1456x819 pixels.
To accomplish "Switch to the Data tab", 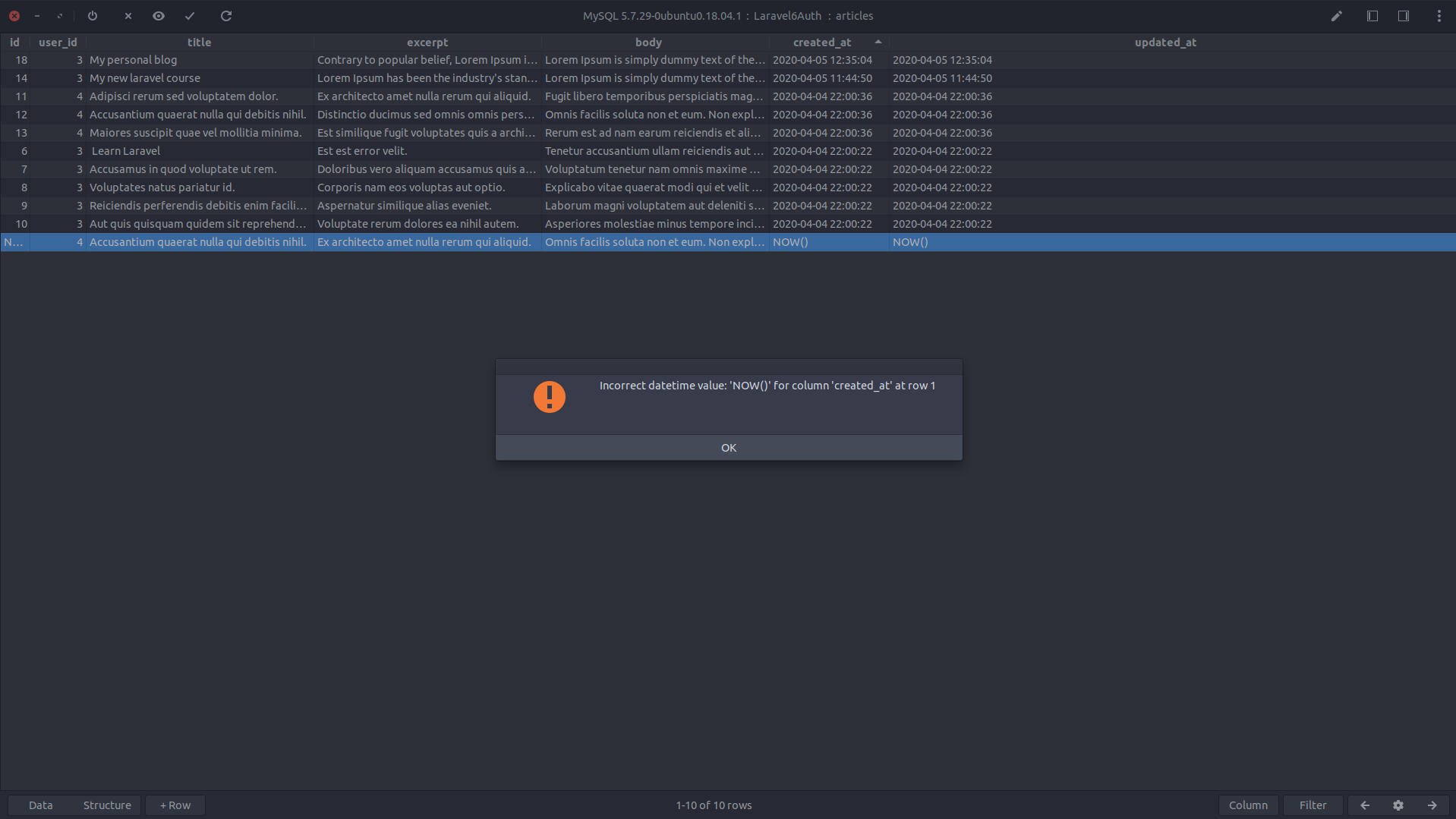I will click(x=40, y=805).
